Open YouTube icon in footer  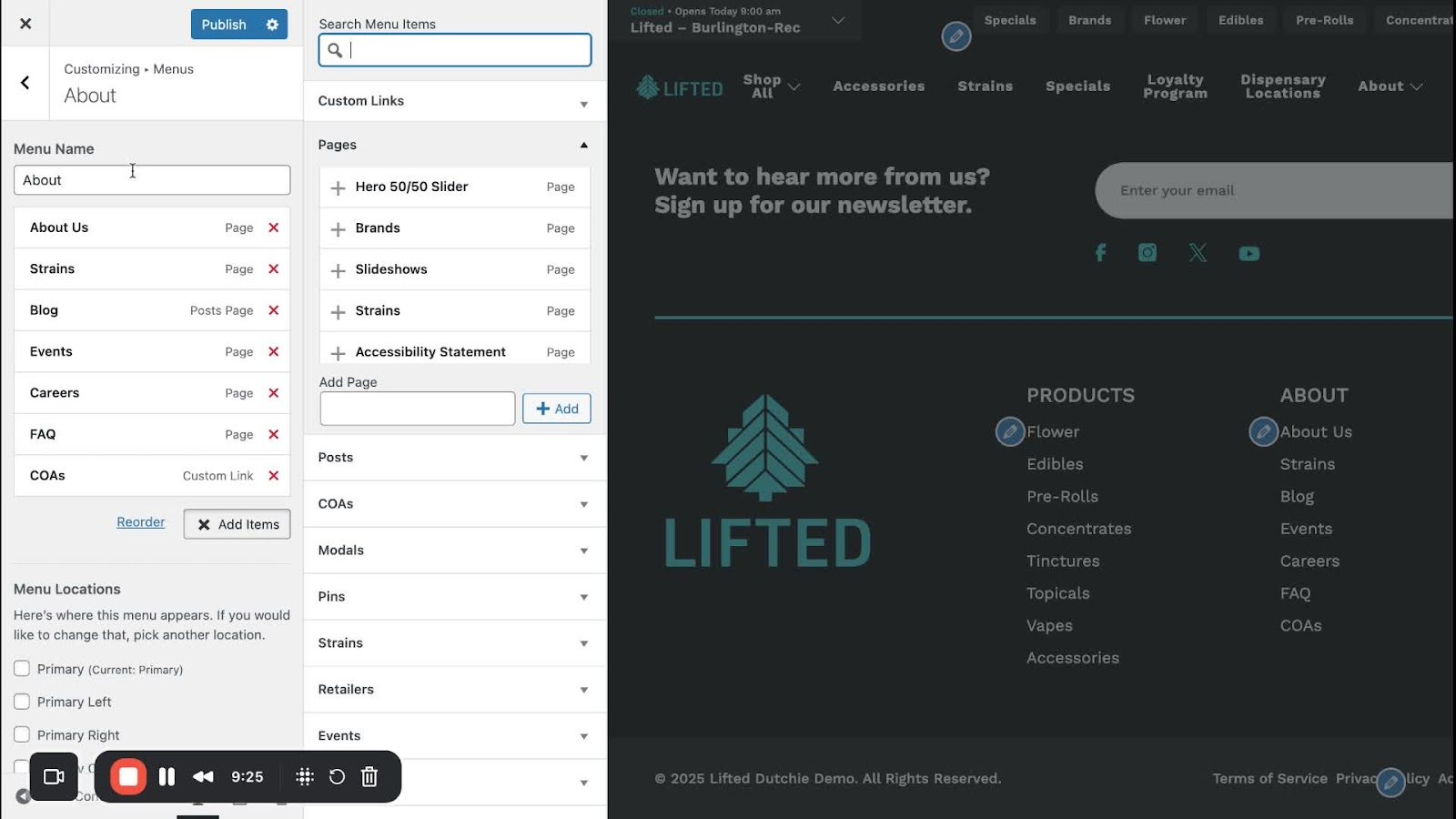pyautogui.click(x=1249, y=254)
